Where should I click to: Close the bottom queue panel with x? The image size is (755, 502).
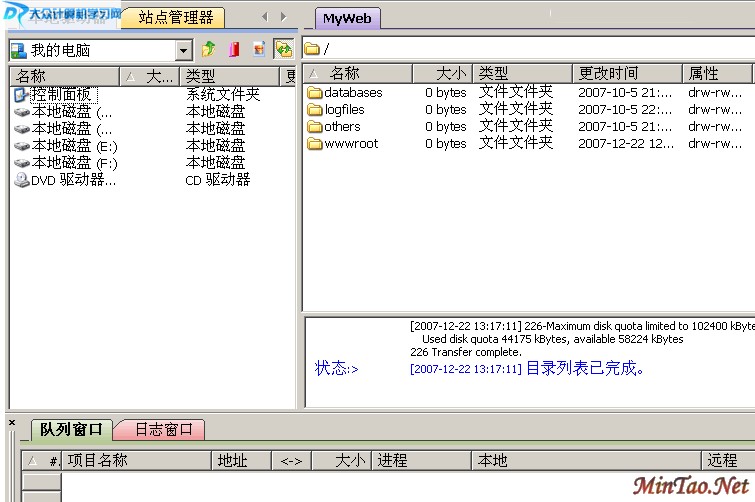pyautogui.click(x=12, y=423)
